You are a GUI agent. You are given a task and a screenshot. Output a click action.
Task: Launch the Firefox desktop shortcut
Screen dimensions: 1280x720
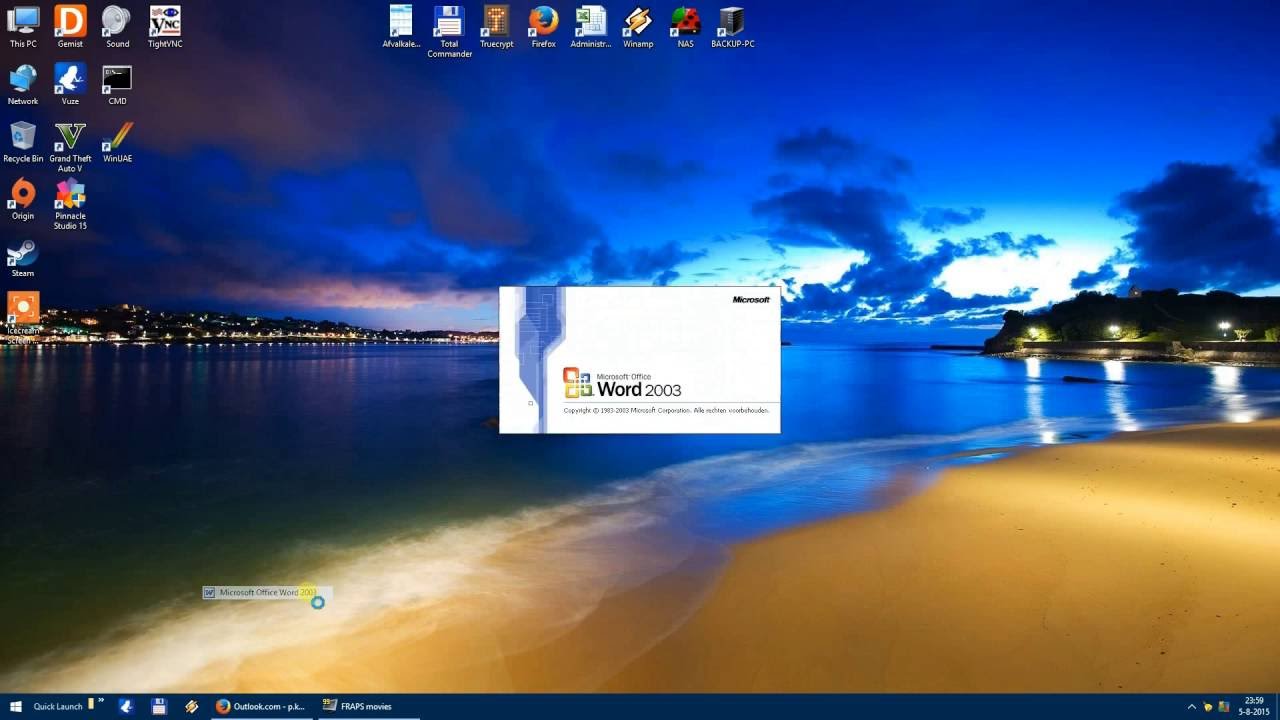pos(543,27)
